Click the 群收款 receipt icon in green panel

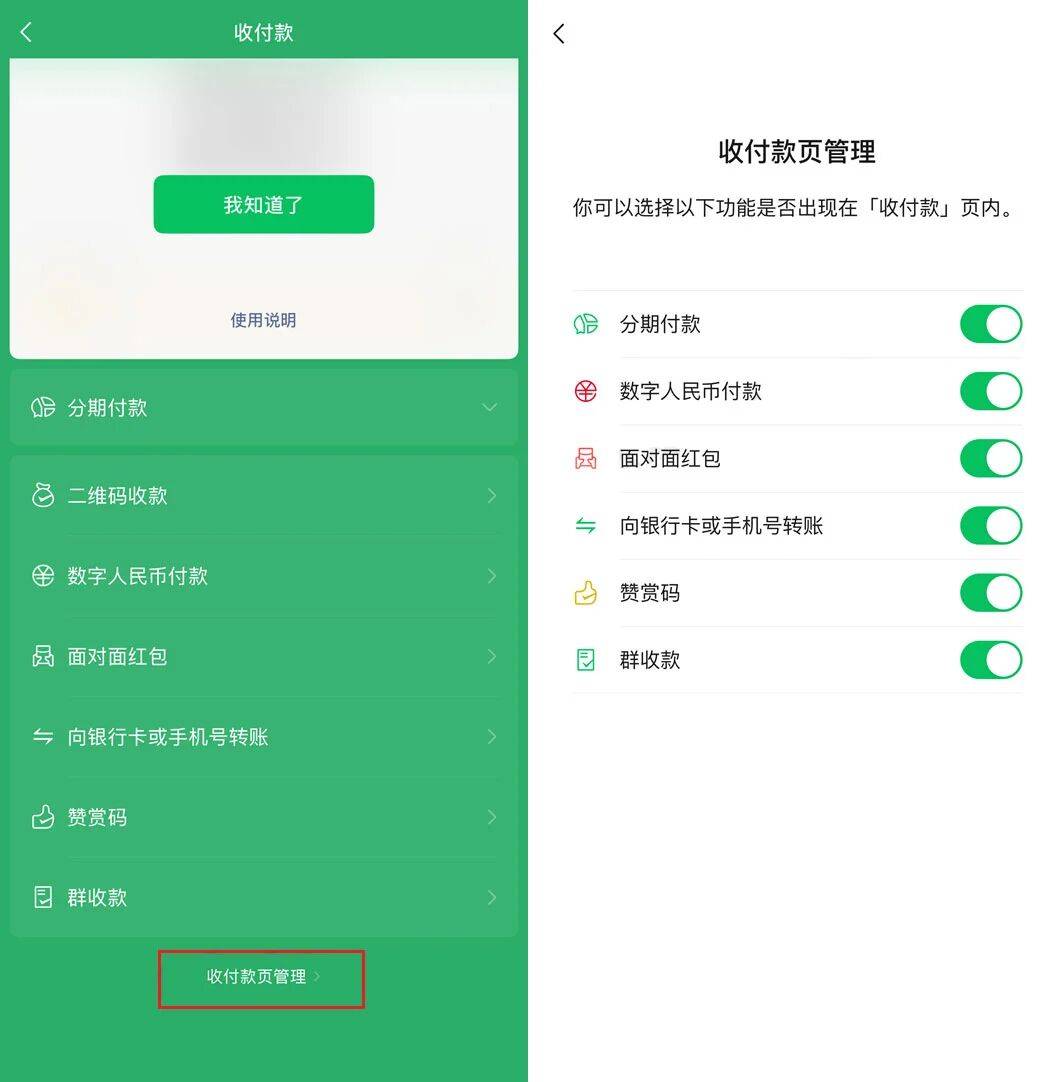tap(43, 897)
